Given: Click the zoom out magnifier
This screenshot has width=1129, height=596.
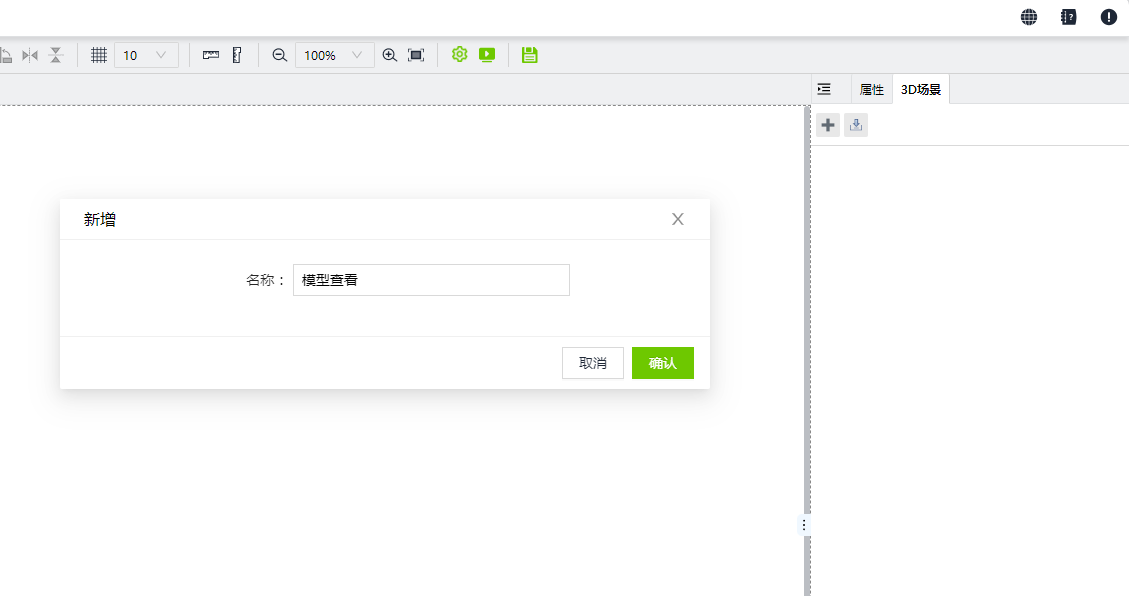Looking at the screenshot, I should coord(280,55).
